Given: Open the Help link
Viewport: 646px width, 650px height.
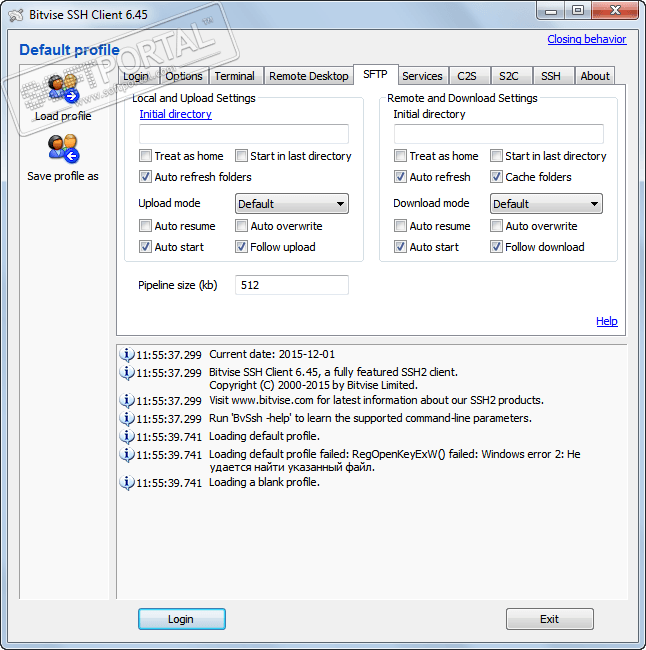Looking at the screenshot, I should tap(607, 321).
